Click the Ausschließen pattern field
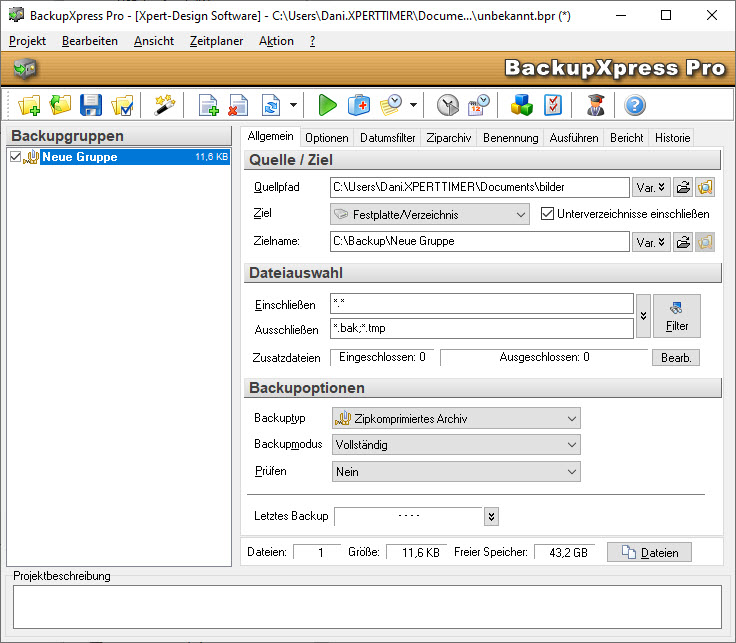The width and height of the screenshot is (736, 643). coord(482,328)
